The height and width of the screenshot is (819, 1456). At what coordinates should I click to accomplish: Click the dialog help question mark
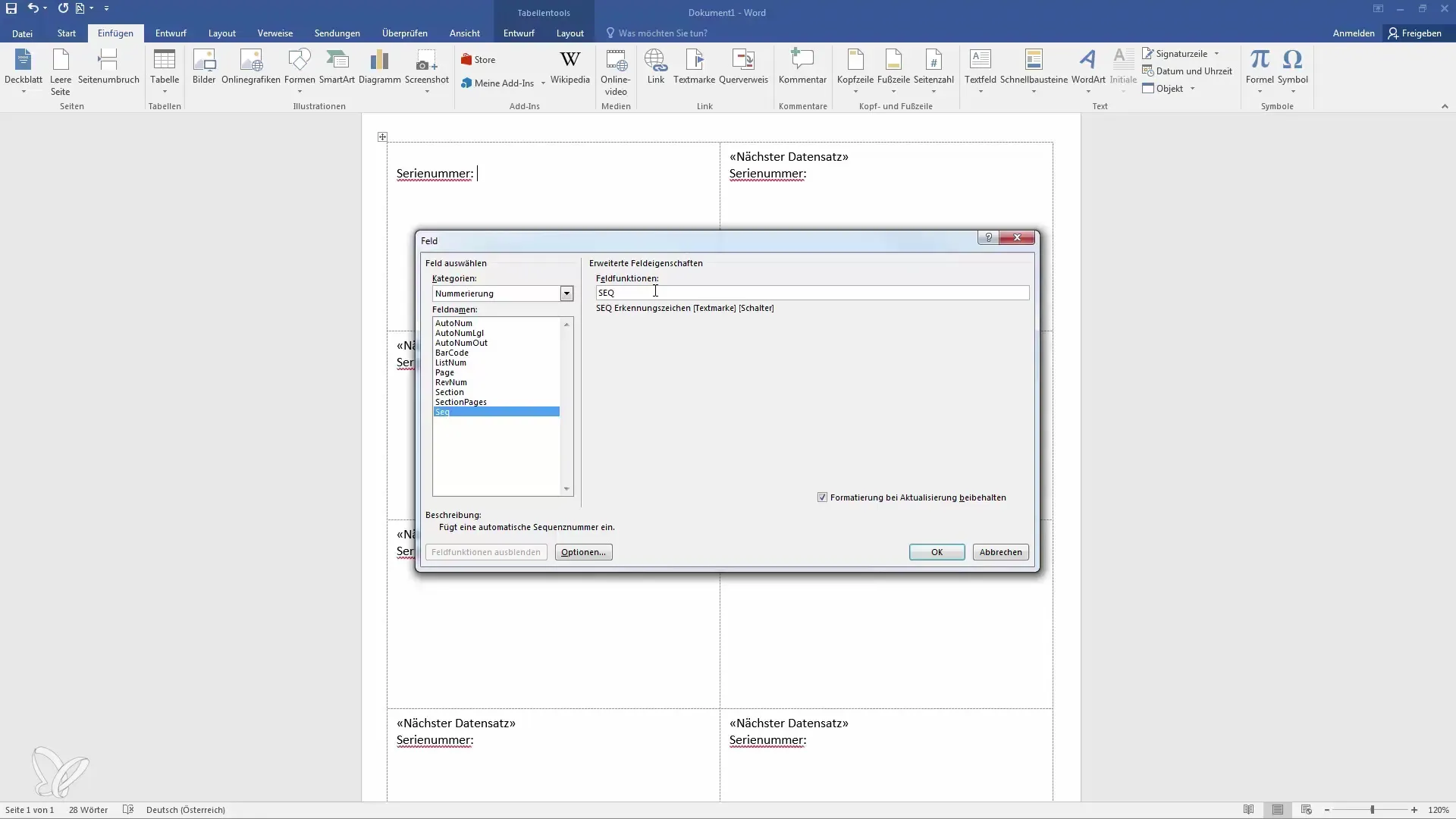[x=988, y=238]
